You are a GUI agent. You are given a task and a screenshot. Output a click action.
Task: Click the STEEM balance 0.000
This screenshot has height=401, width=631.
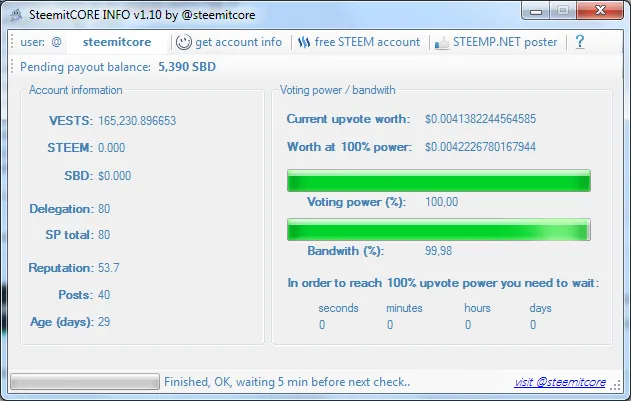point(111,148)
